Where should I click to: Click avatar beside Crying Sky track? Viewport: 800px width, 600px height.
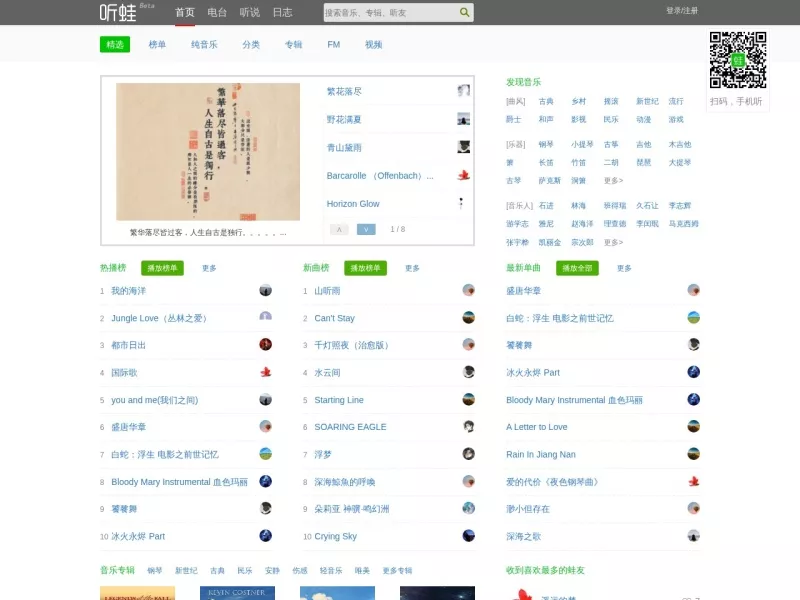pyautogui.click(x=468, y=536)
